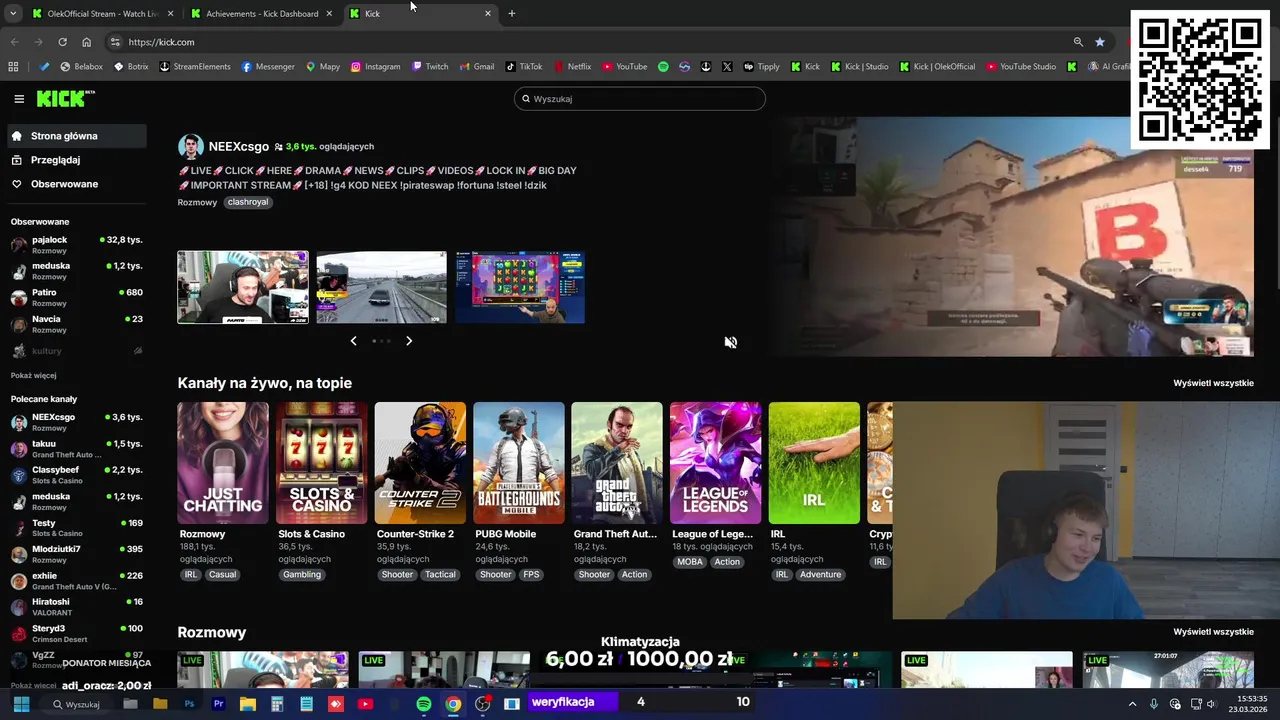Open Przeglądaj in sidebar
Viewport: 1280px width, 720px height.
pyautogui.click(x=77, y=160)
